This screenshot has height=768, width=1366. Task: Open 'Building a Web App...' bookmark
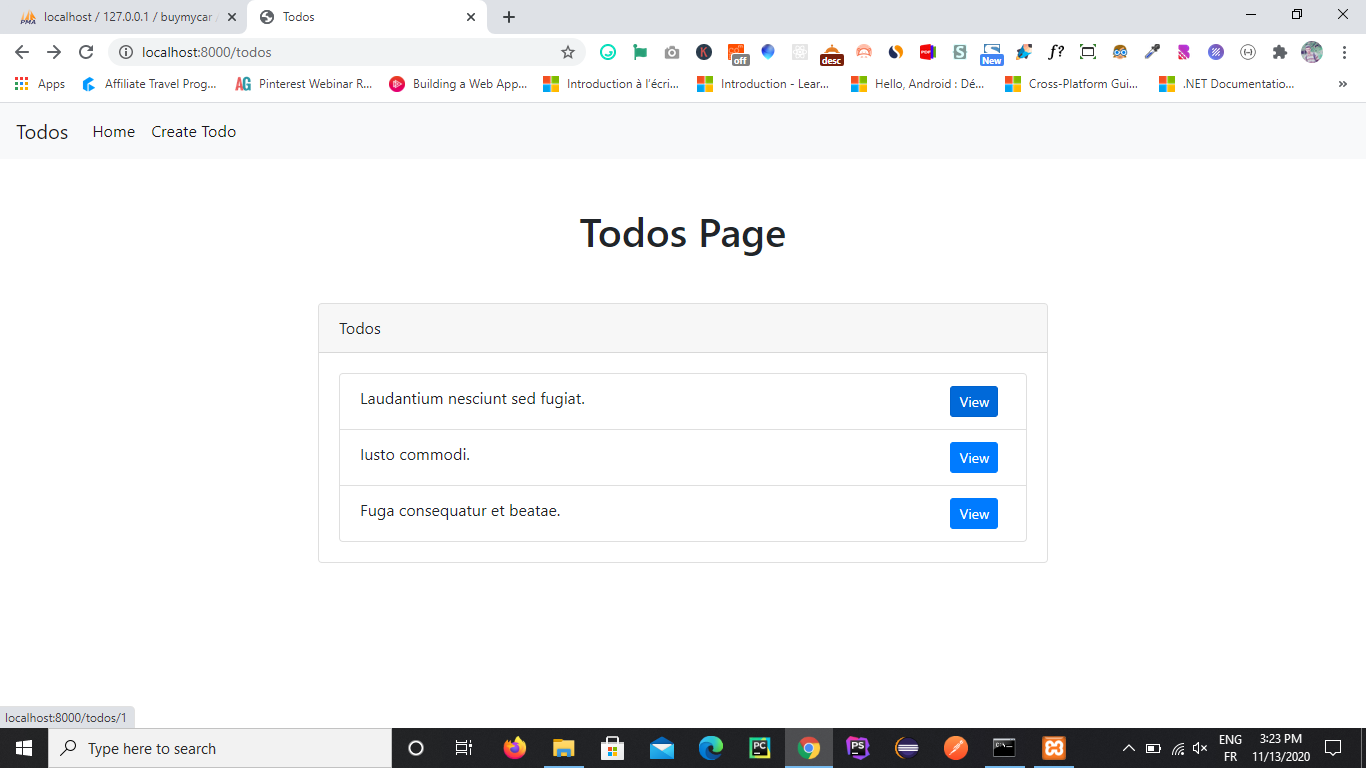point(458,84)
